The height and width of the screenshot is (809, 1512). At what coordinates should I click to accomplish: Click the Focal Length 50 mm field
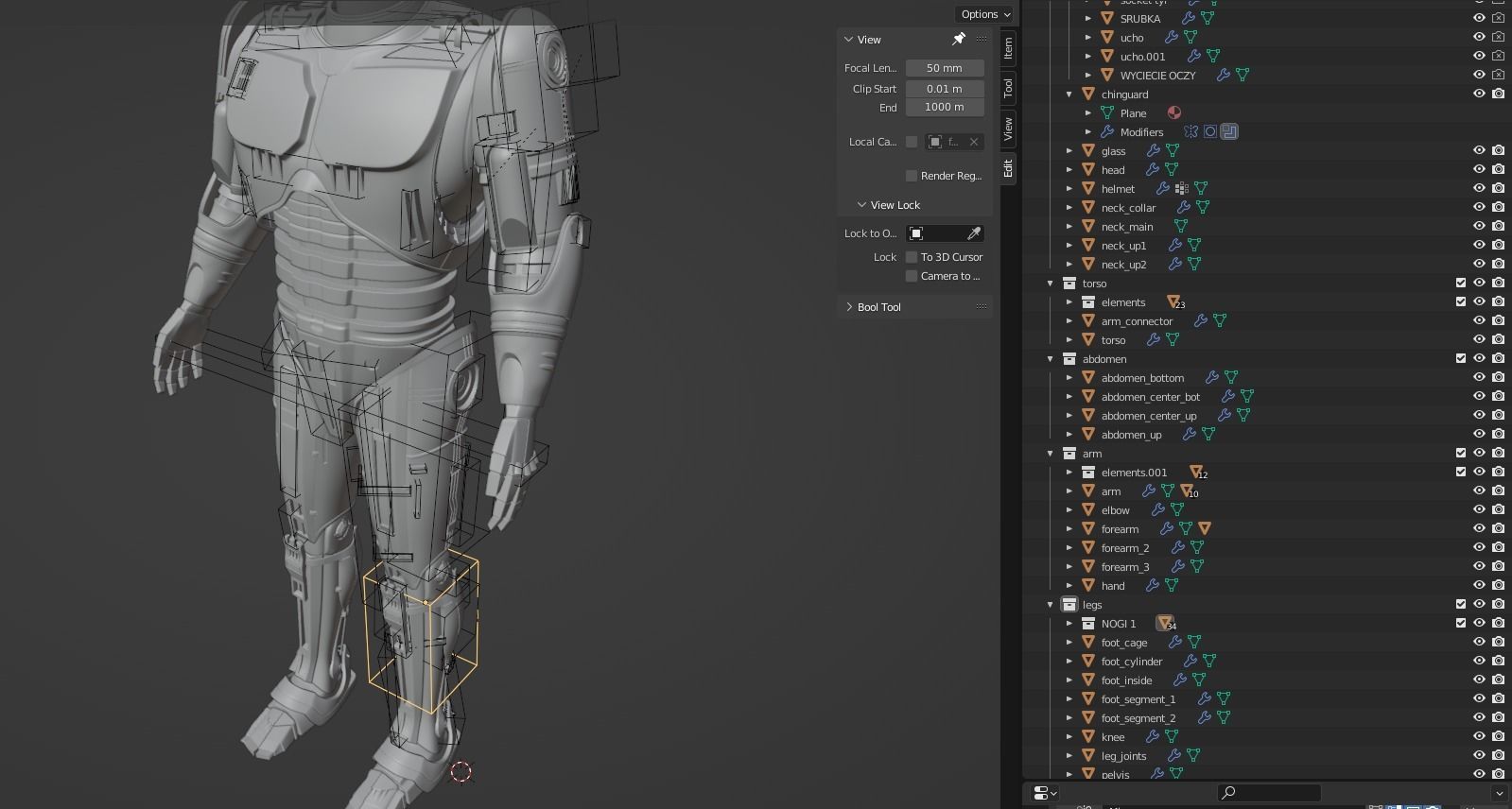[945, 68]
